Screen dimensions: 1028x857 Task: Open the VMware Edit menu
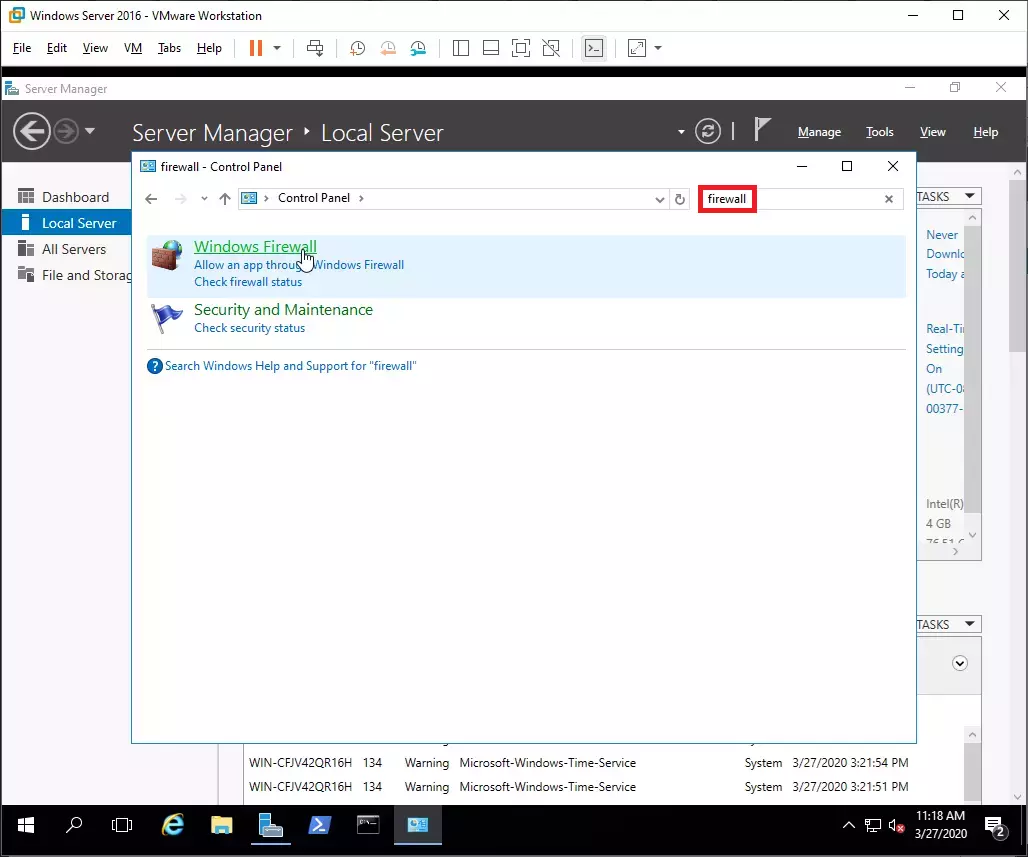[56, 48]
